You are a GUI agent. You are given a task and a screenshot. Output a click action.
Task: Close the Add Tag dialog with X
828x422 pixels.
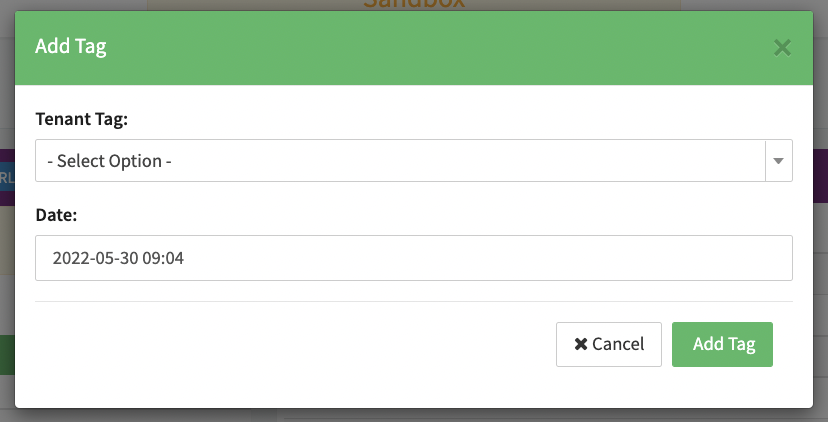pos(782,47)
